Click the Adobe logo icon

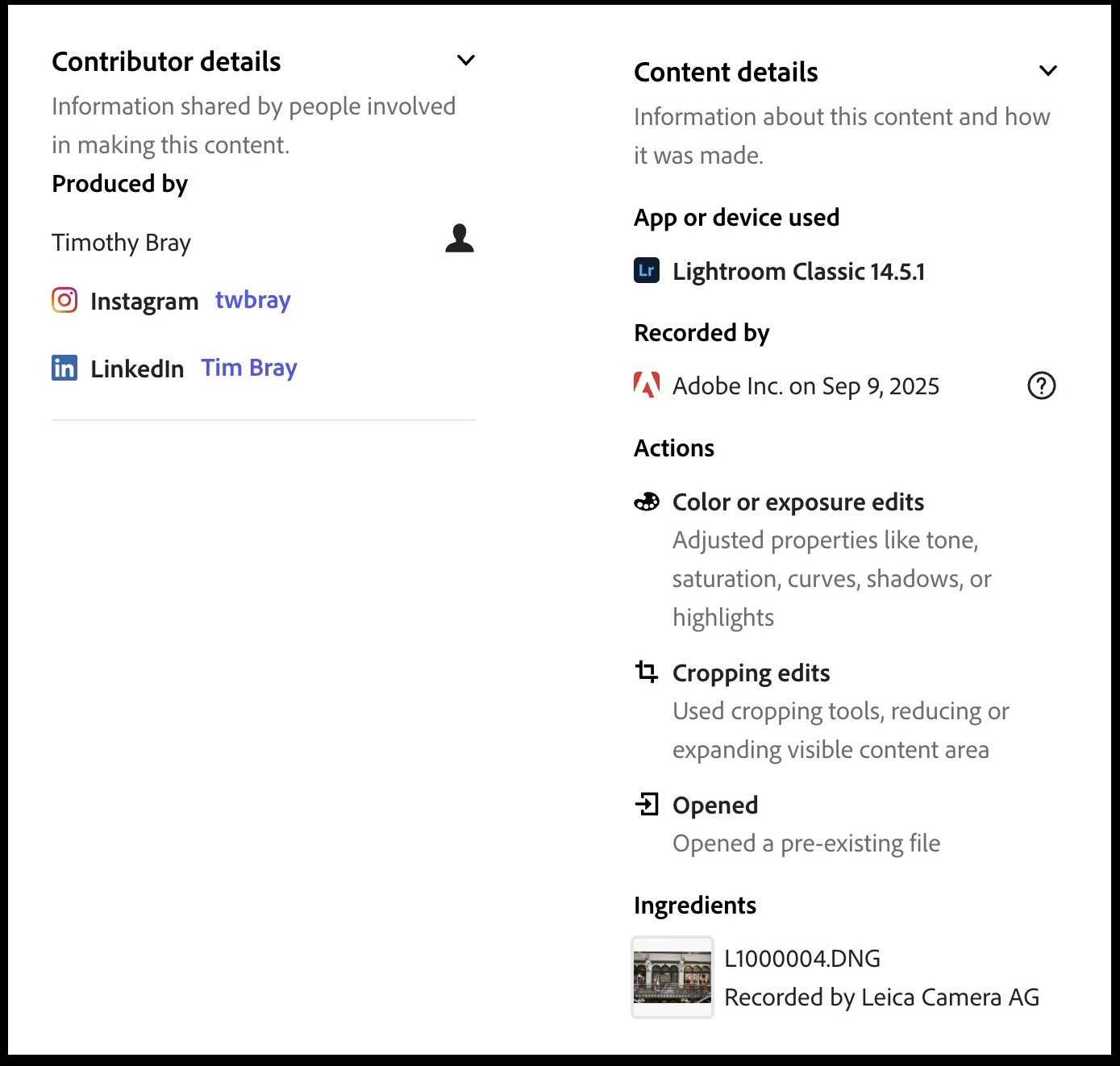(647, 385)
